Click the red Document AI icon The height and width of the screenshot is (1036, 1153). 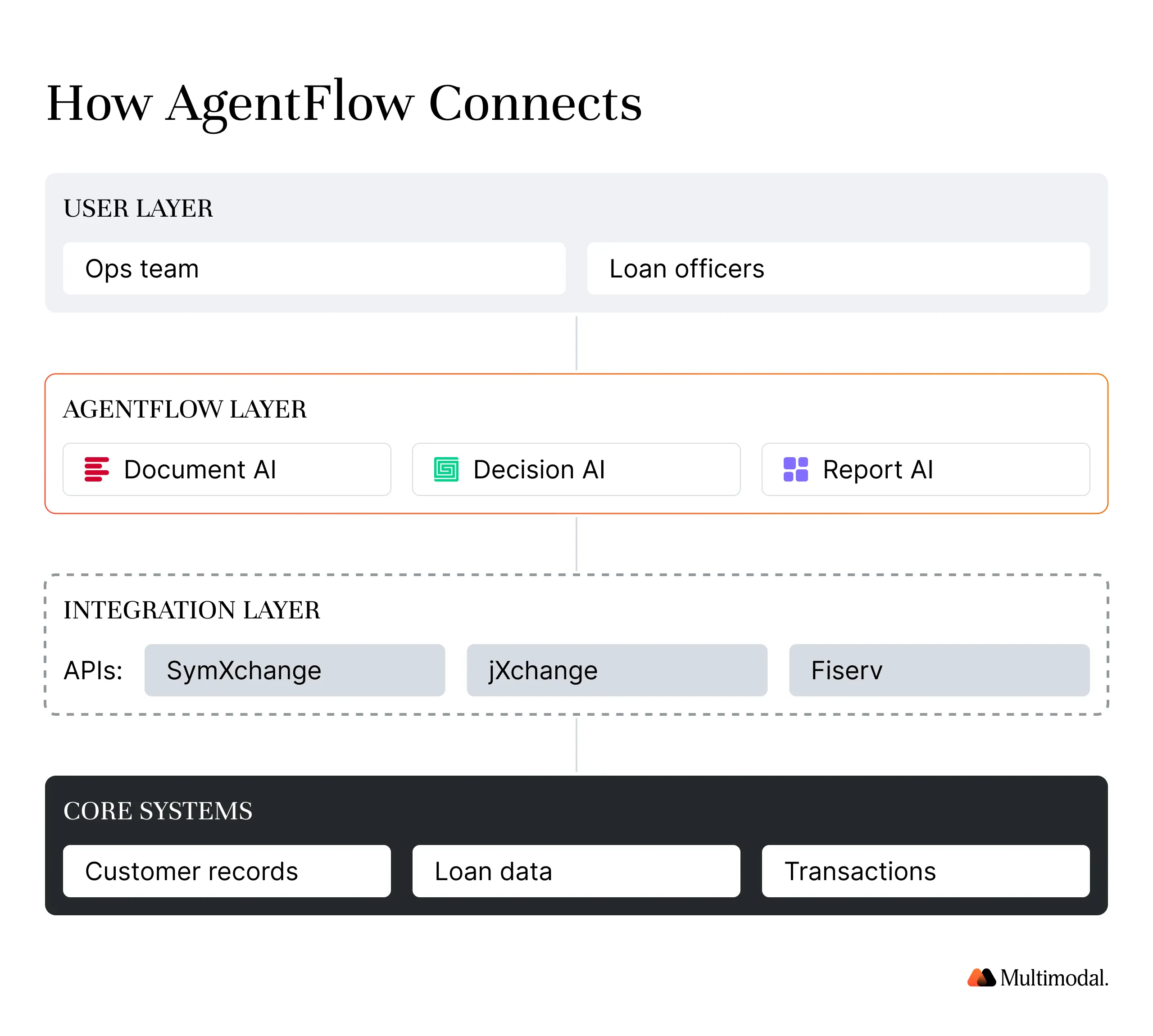tap(96, 469)
